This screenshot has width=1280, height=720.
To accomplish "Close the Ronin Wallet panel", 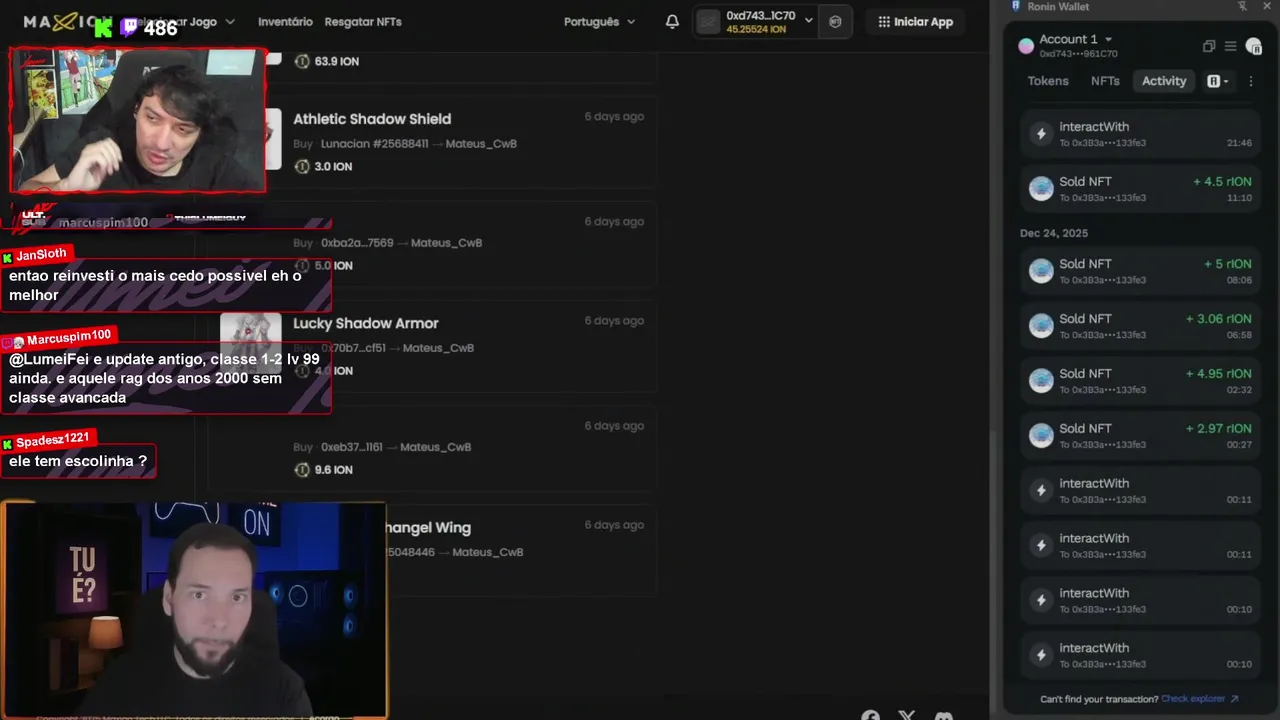I will [1269, 6].
